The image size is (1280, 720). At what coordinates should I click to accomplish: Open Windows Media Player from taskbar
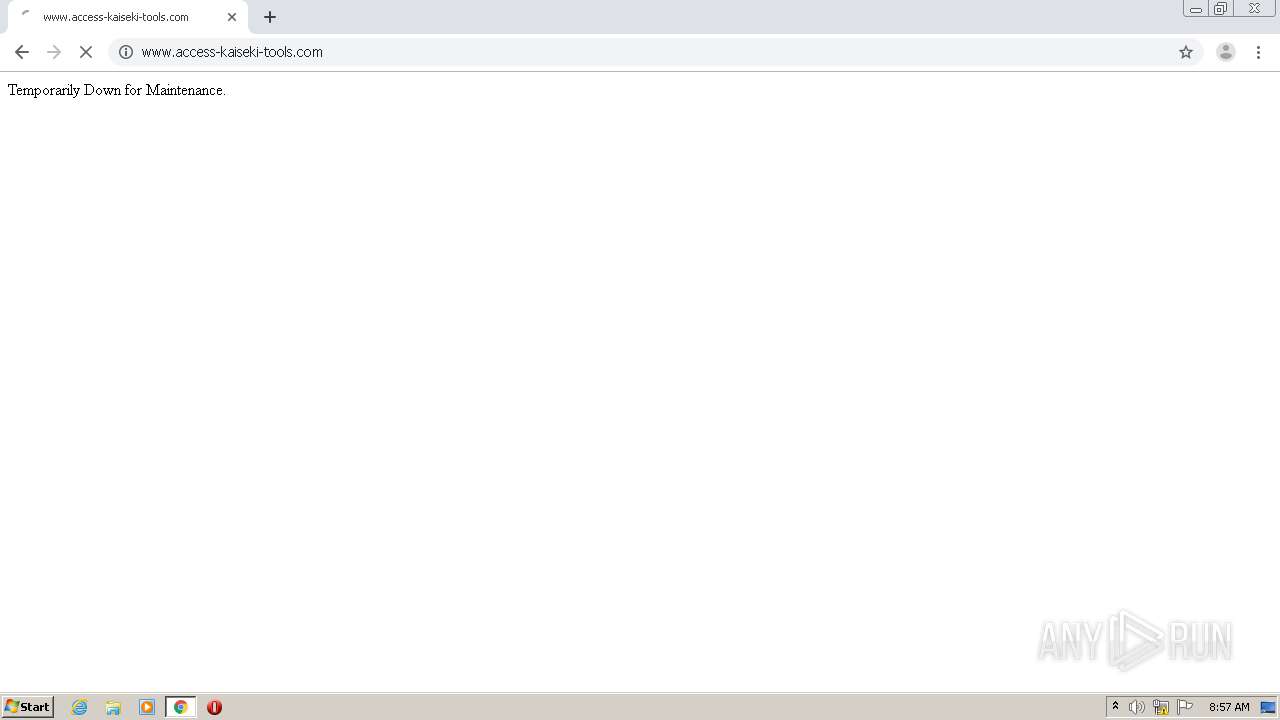(x=147, y=707)
